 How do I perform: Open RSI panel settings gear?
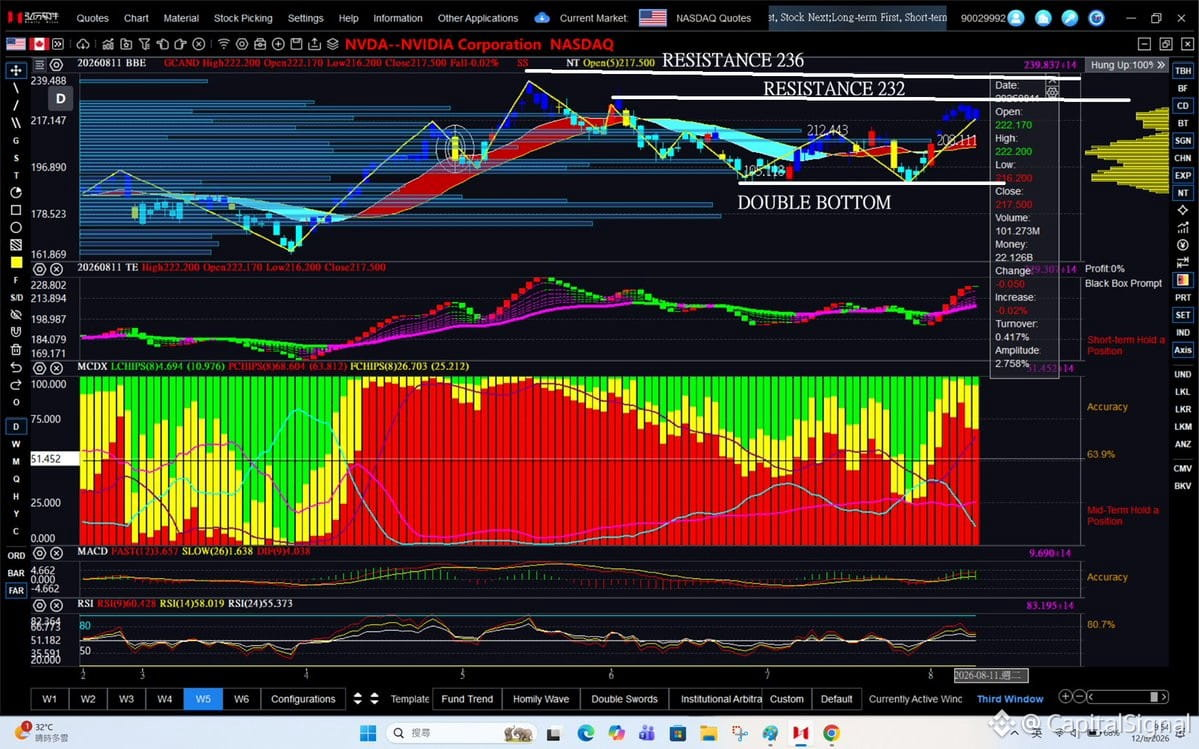[x=39, y=605]
